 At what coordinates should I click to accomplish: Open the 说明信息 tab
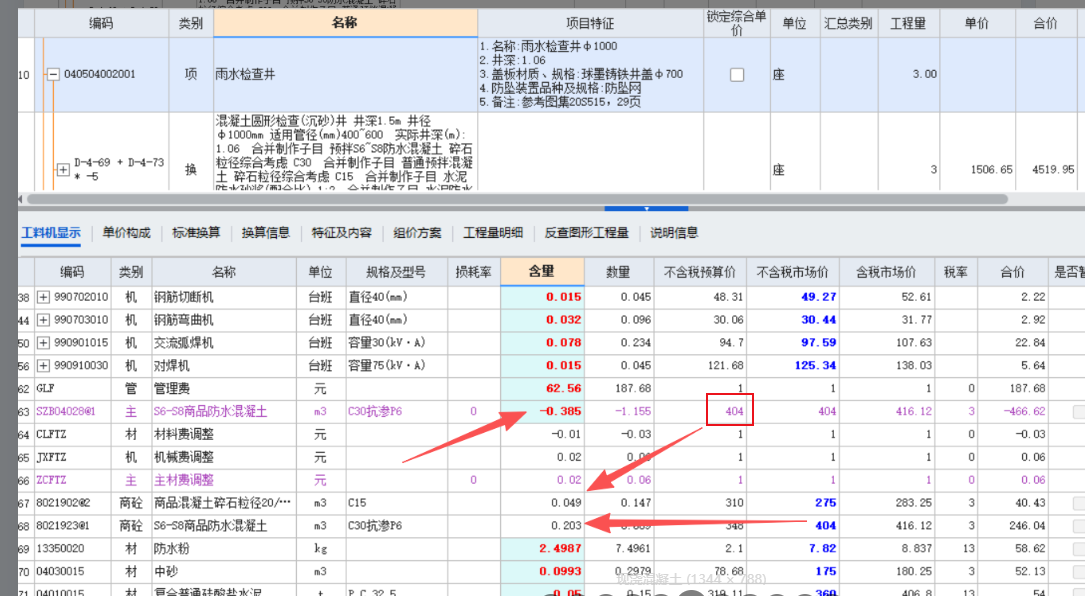pos(674,233)
